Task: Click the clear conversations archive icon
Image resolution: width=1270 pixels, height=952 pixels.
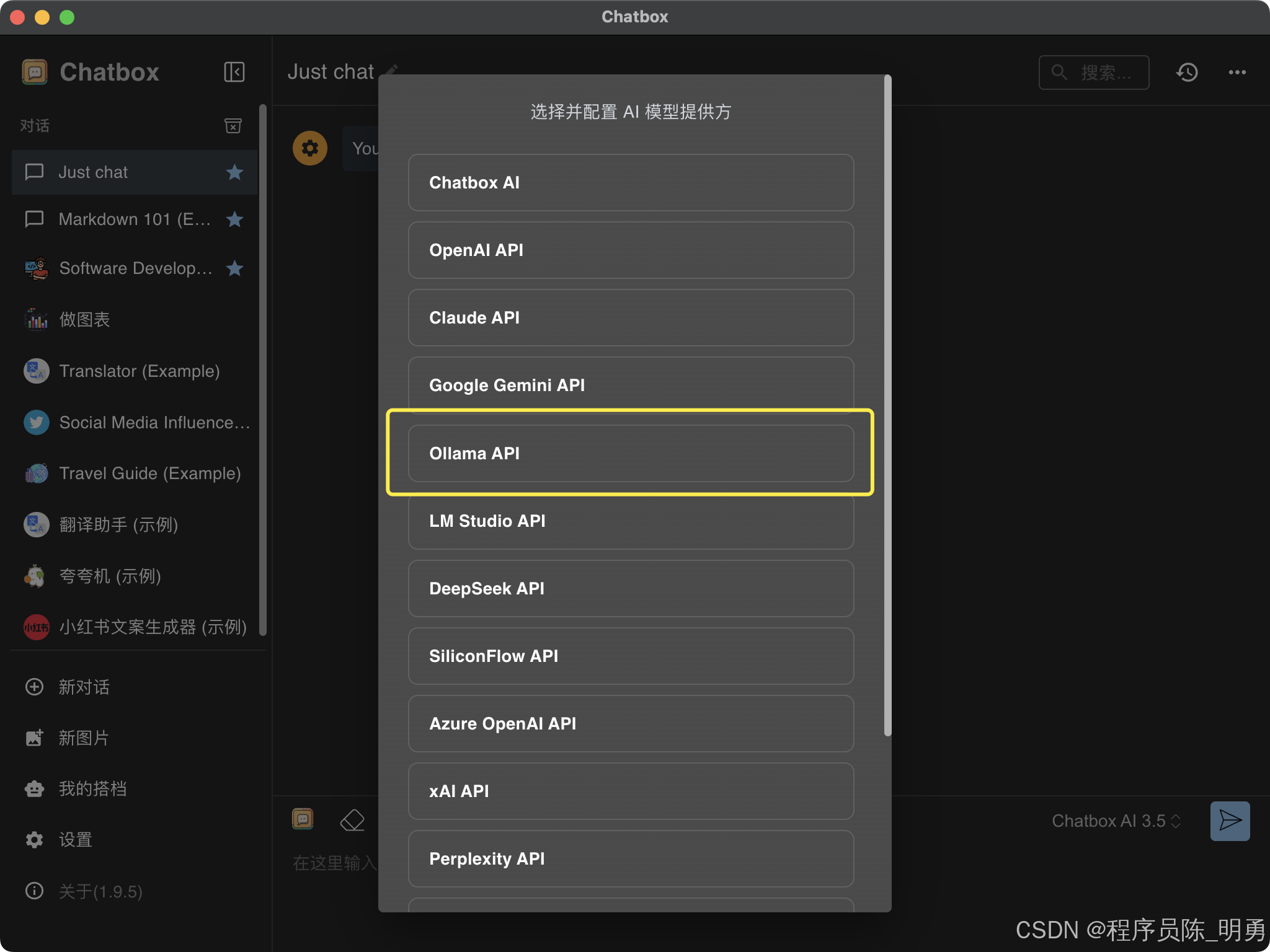Action: (x=233, y=126)
